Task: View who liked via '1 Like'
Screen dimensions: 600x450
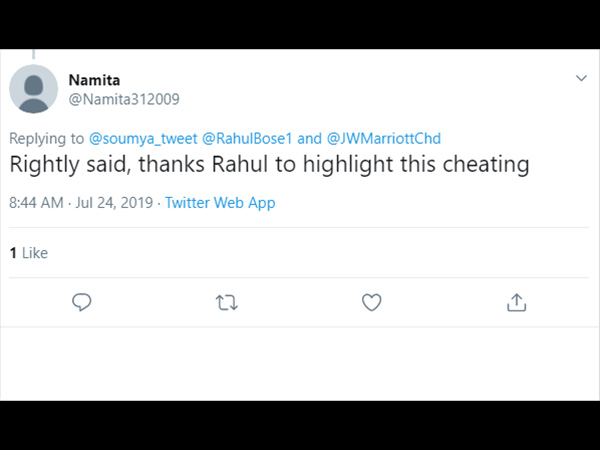Action: [29, 253]
